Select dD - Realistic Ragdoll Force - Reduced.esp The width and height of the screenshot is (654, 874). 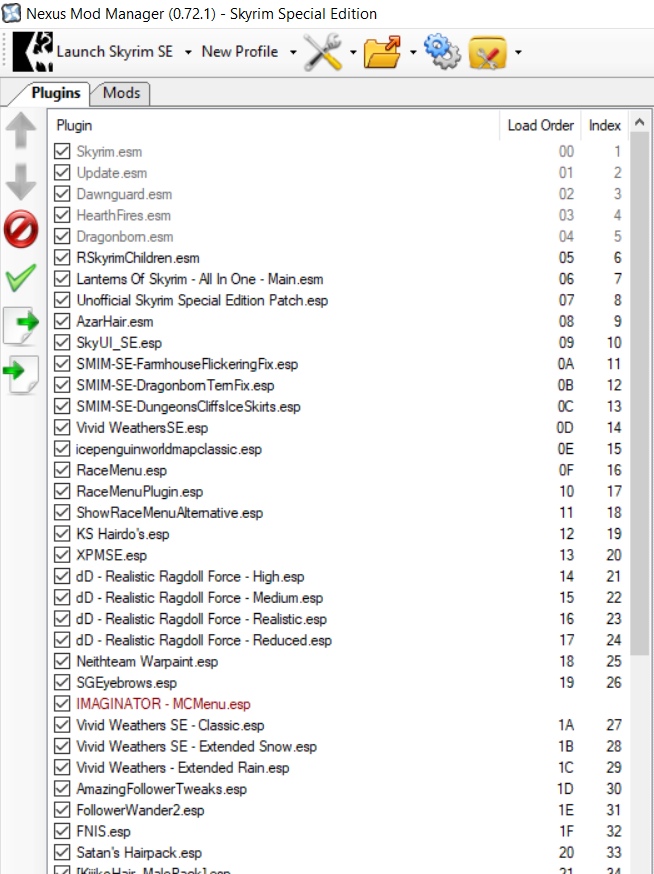(x=338, y=640)
